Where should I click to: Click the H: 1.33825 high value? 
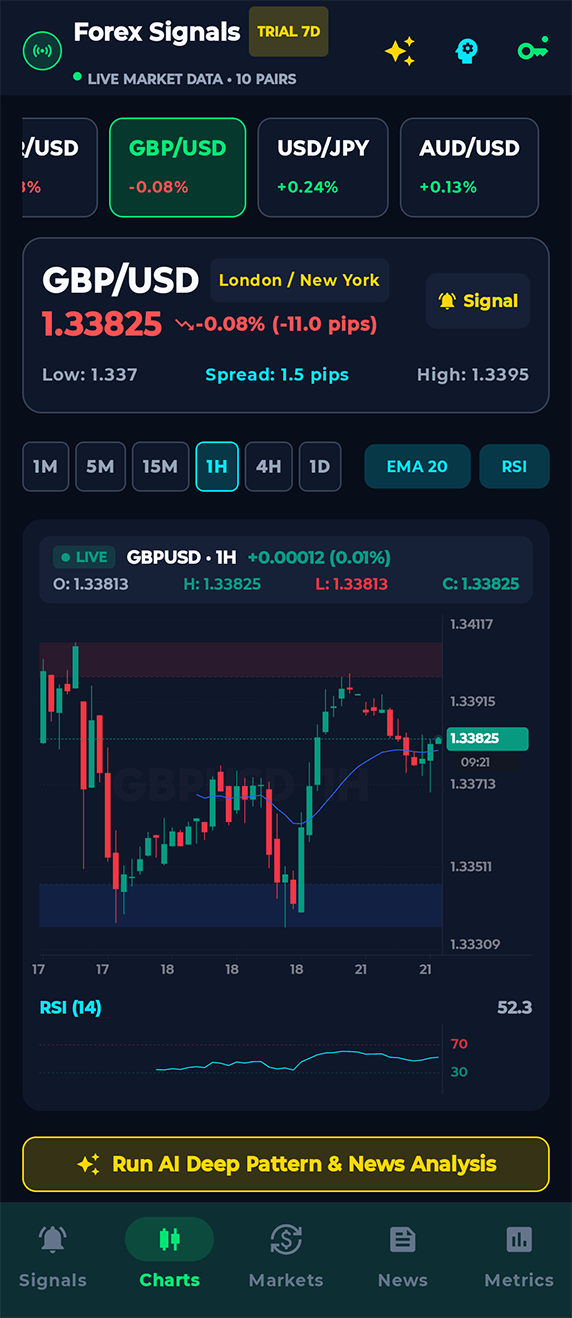point(222,584)
